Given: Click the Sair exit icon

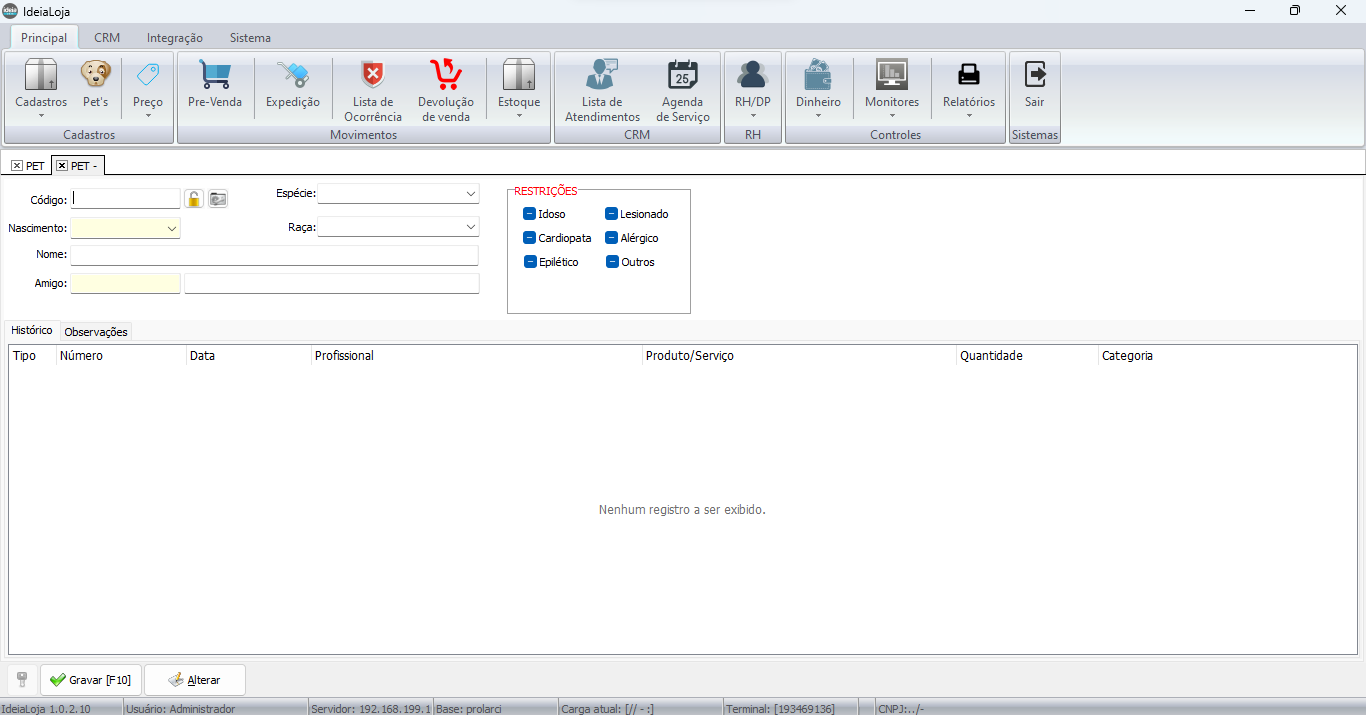Looking at the screenshot, I should pyautogui.click(x=1034, y=76).
